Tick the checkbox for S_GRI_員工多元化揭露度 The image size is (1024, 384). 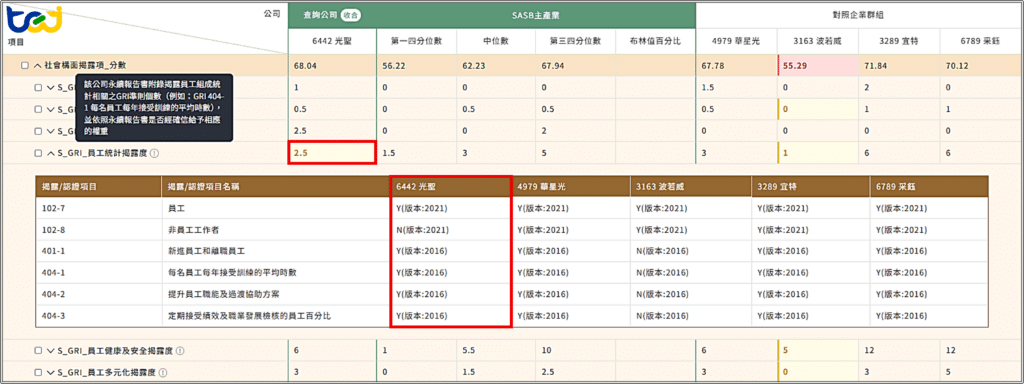coord(38,373)
